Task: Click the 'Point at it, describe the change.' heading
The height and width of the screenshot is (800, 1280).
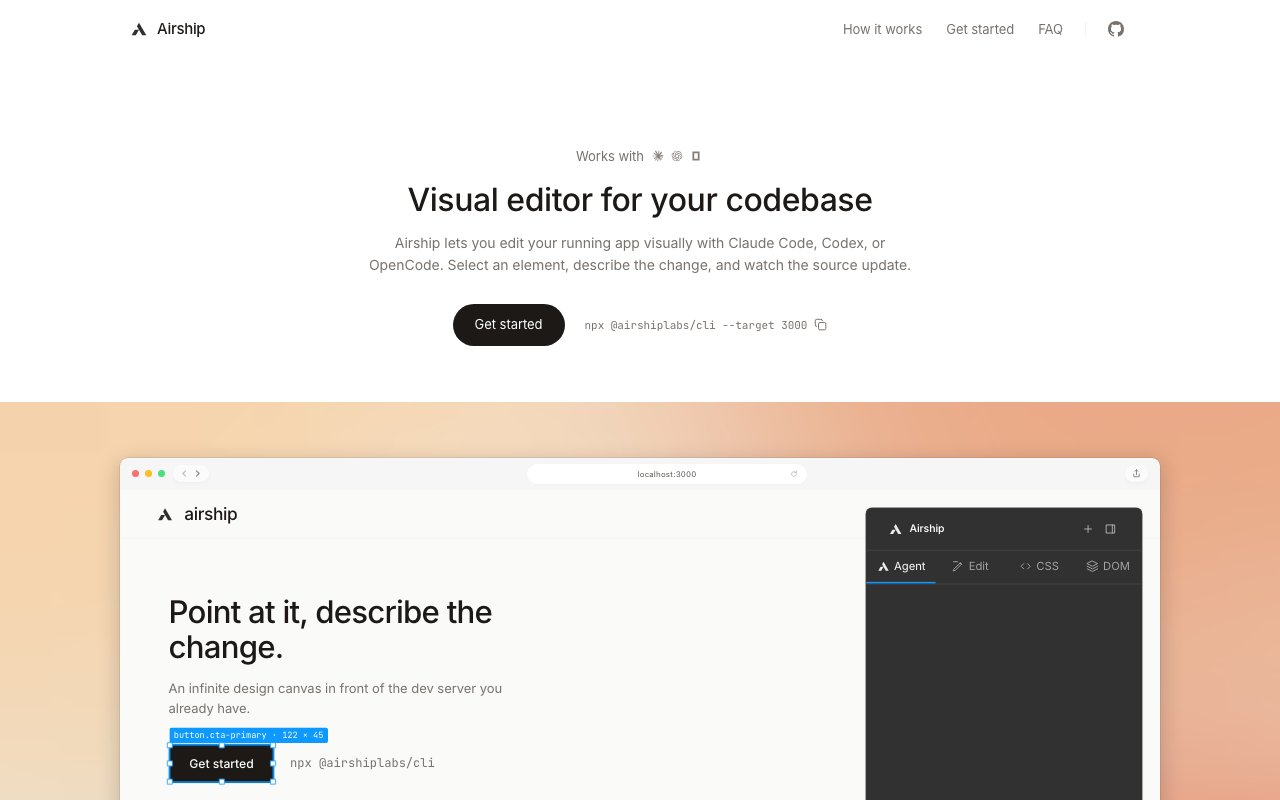Action: coord(331,629)
